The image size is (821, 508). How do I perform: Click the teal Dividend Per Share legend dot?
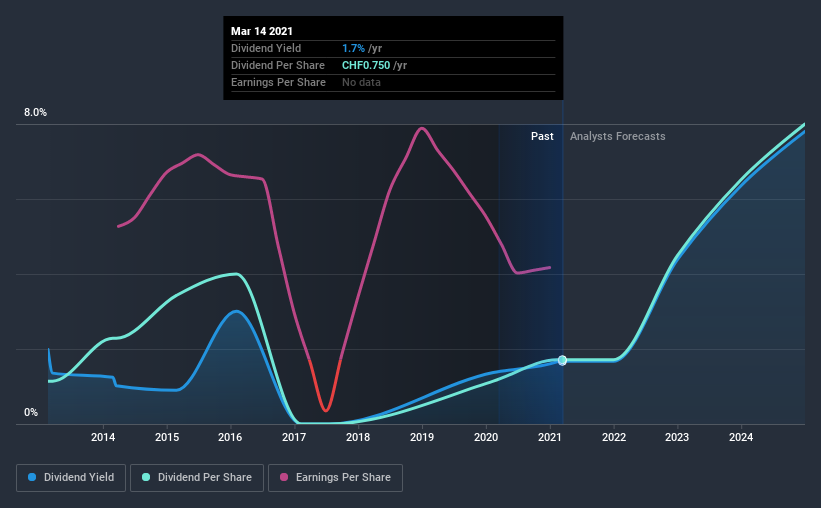click(x=146, y=477)
